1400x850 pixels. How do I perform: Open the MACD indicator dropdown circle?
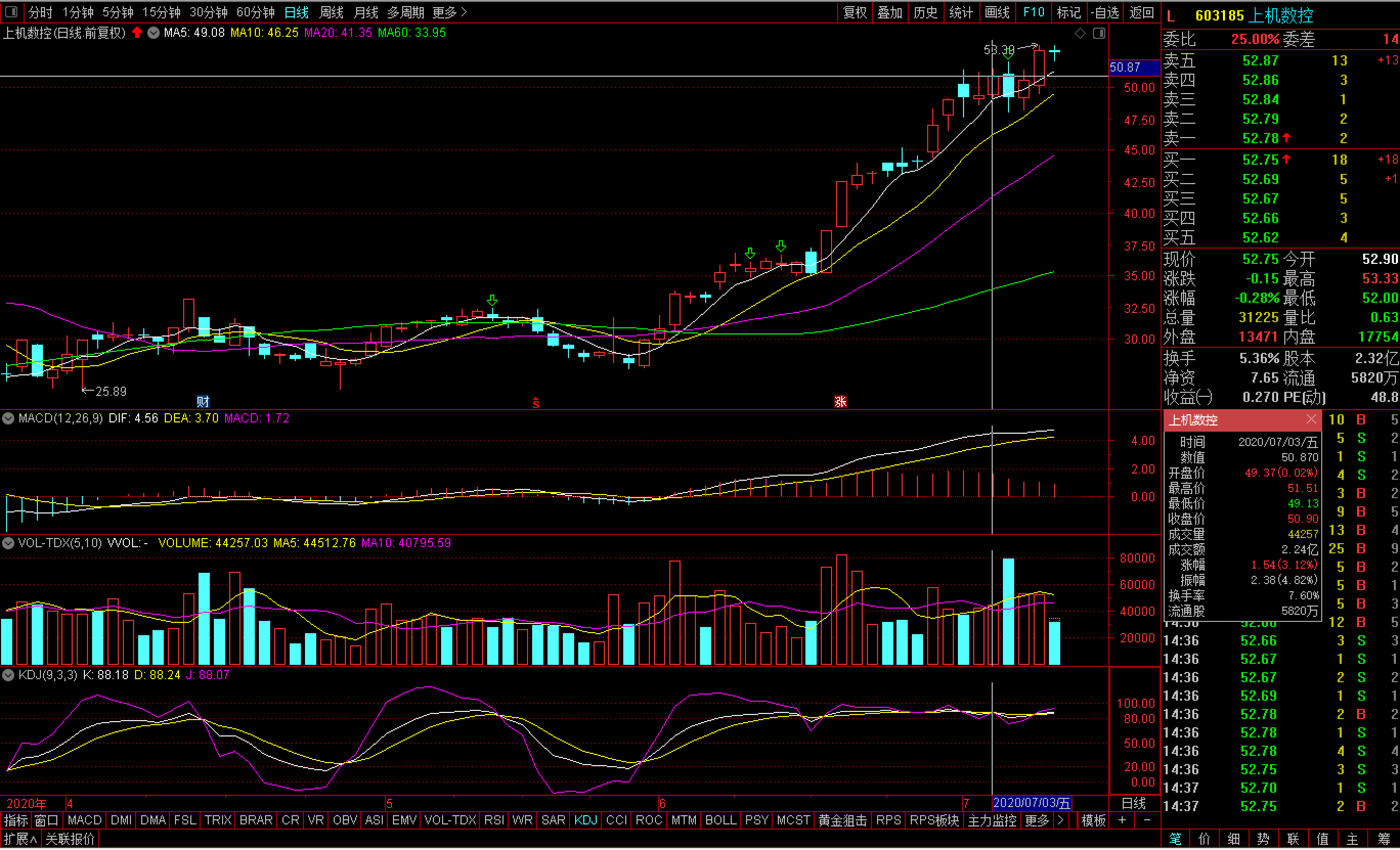[x=9, y=418]
